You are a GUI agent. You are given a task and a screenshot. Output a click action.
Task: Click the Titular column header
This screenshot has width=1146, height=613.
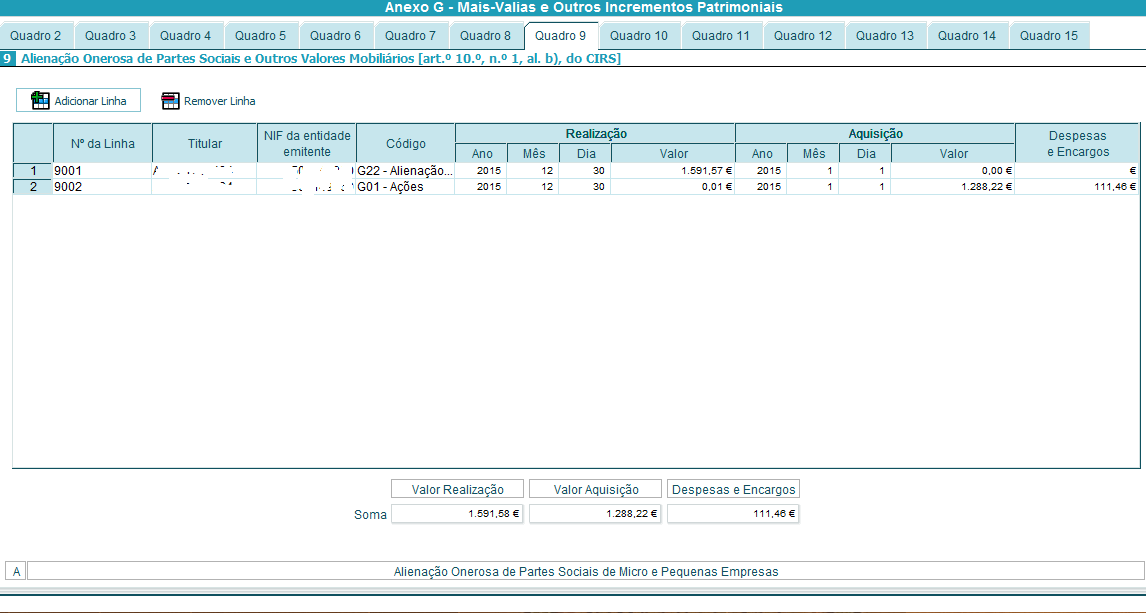tap(204, 144)
